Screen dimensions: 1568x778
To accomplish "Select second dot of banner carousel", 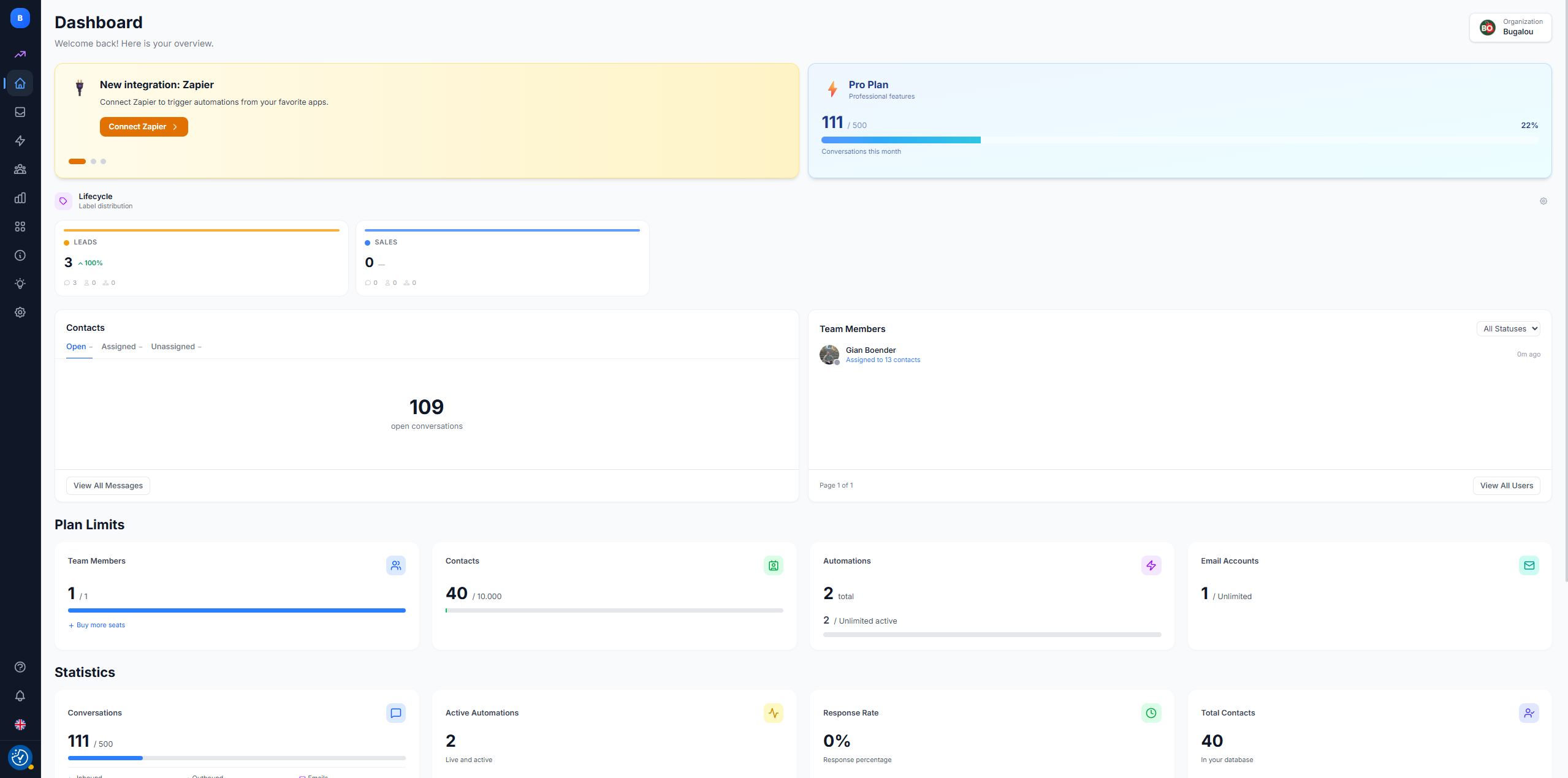I will point(94,162).
